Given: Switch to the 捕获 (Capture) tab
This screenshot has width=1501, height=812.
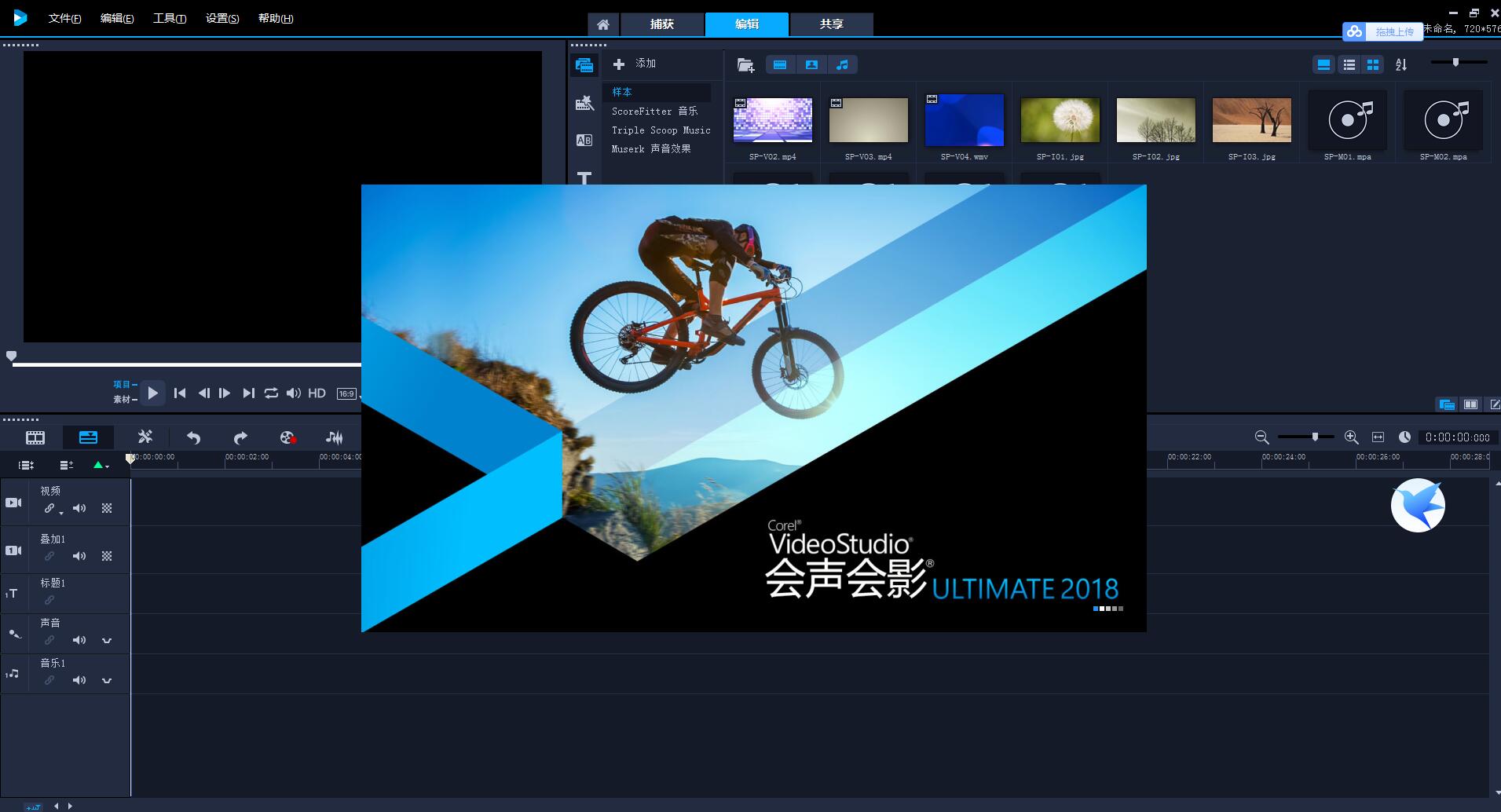Looking at the screenshot, I should (662, 24).
